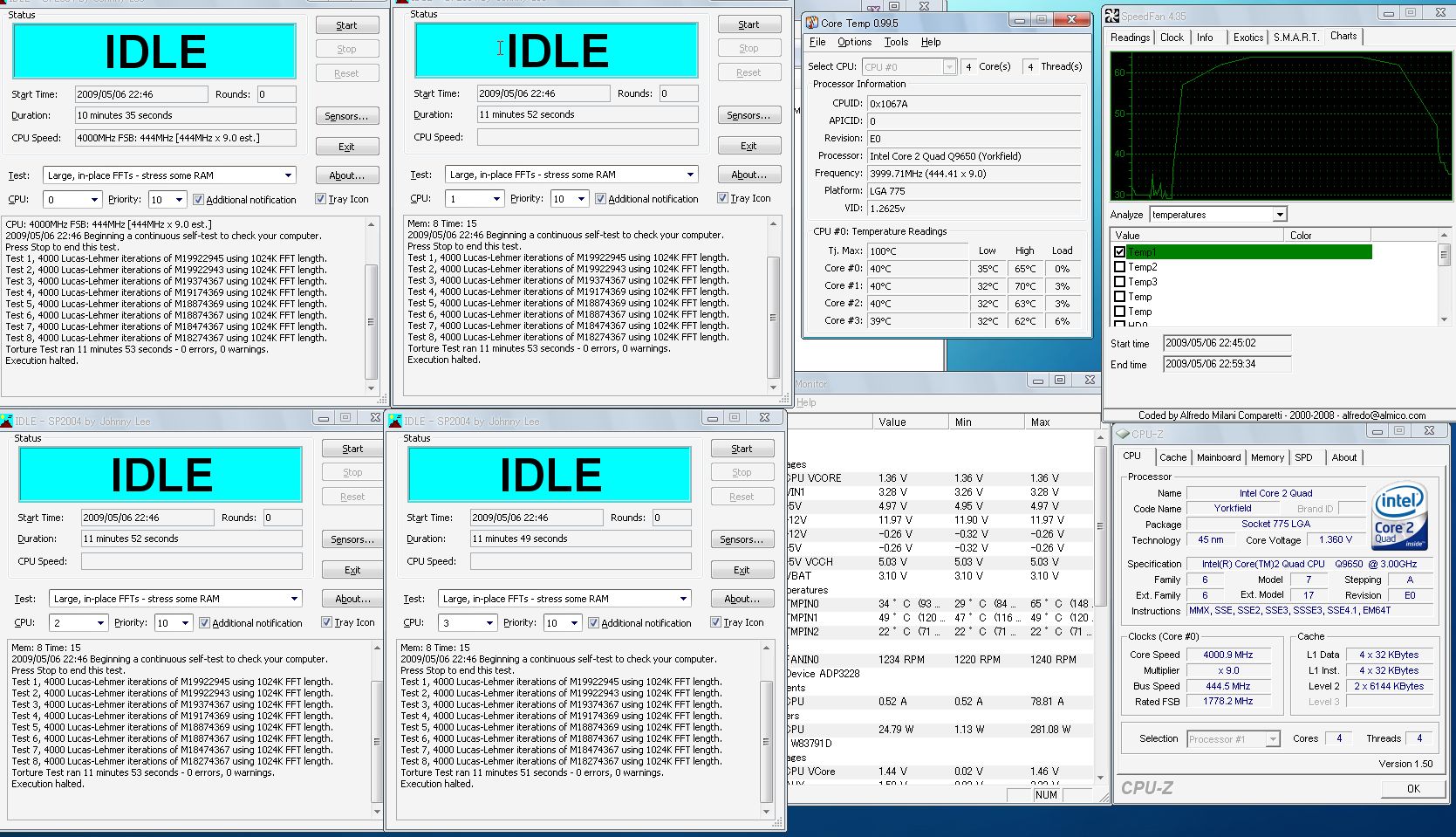1456x837 pixels.
Task: Click Max column header in hardware monitor
Action: pos(1058,422)
